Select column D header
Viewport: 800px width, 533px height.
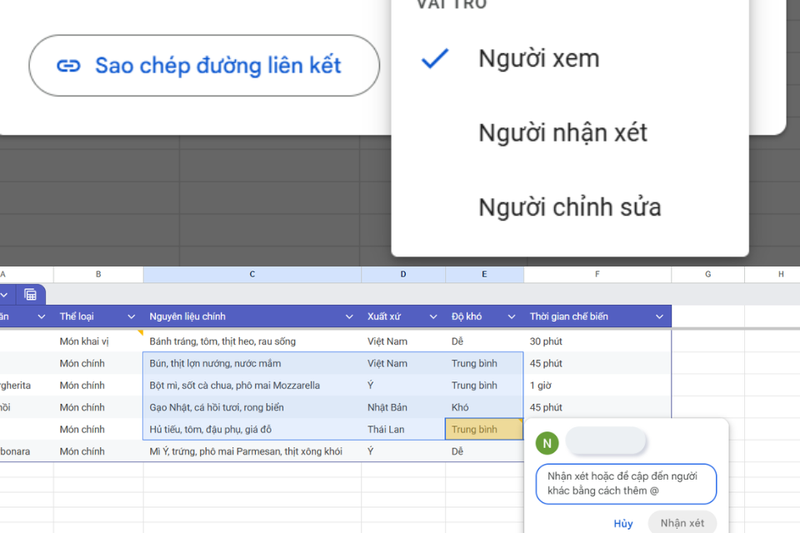403,274
